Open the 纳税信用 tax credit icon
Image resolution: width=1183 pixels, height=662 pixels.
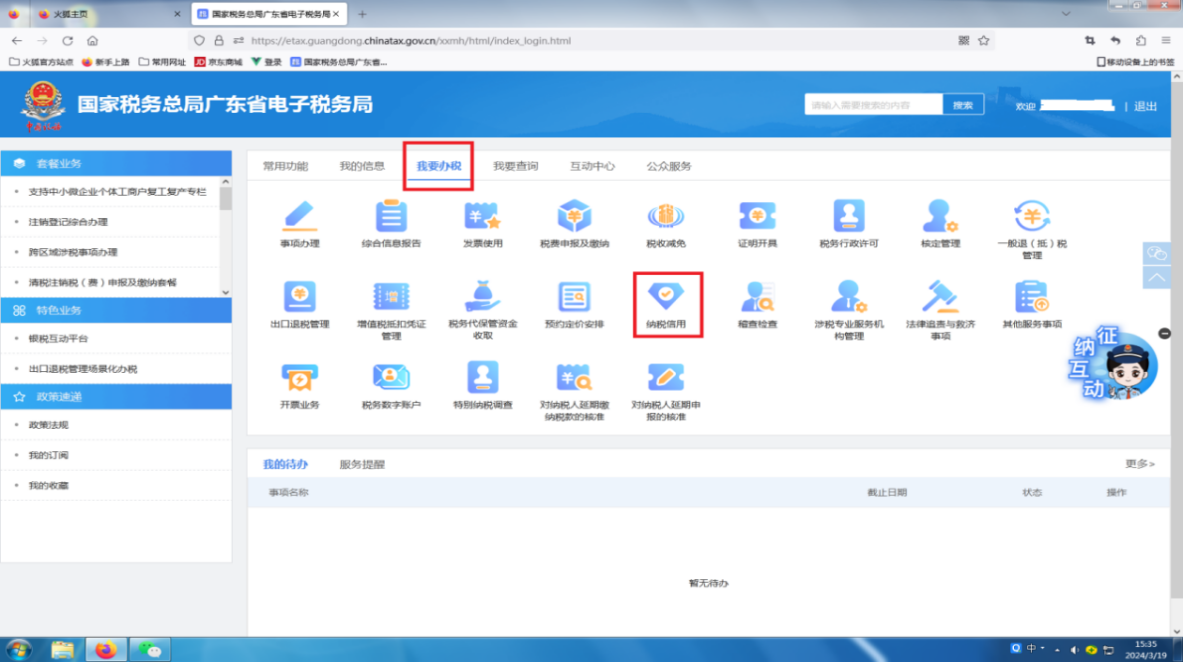click(x=666, y=298)
